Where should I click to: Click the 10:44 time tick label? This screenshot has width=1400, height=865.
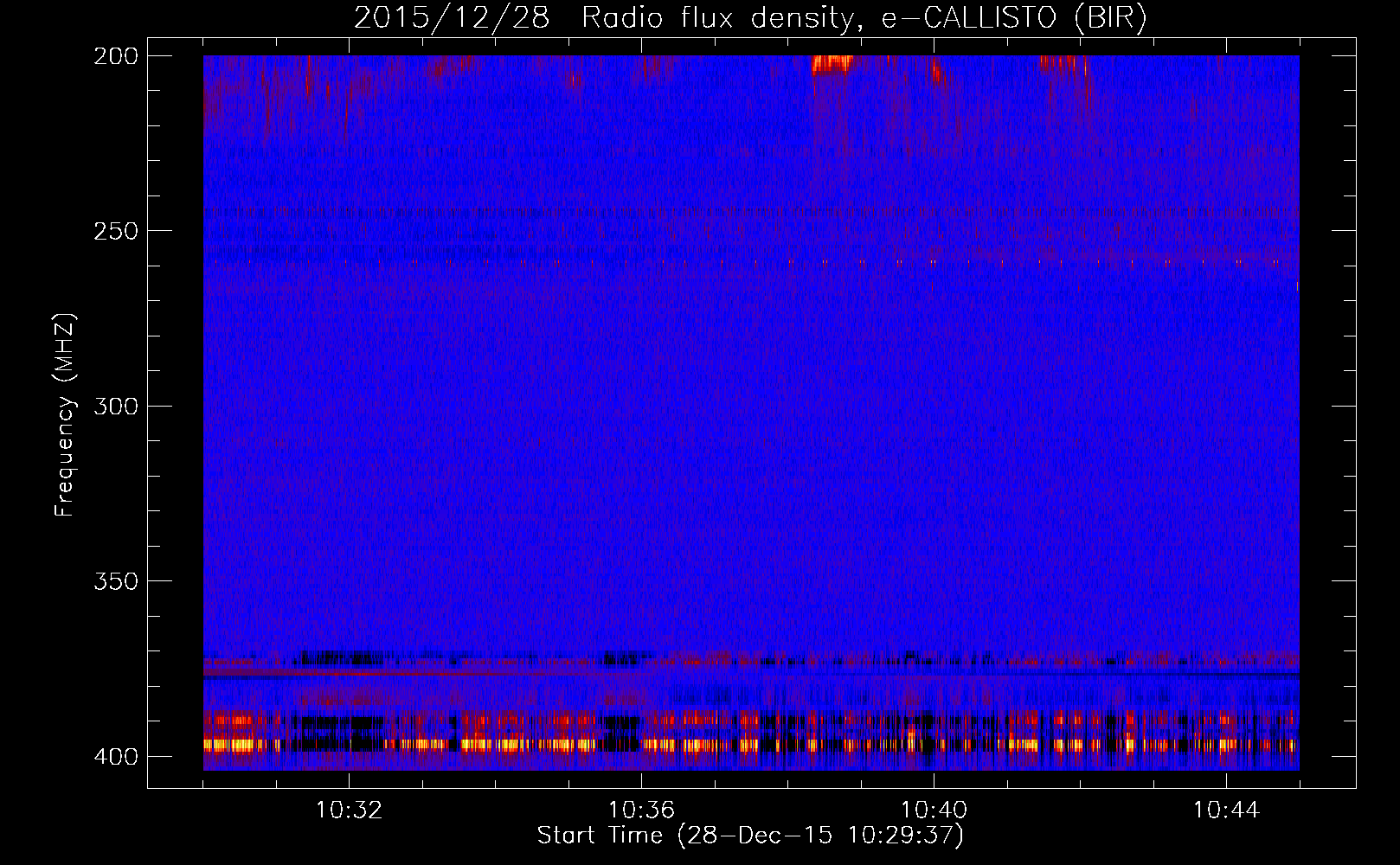pos(1226,811)
